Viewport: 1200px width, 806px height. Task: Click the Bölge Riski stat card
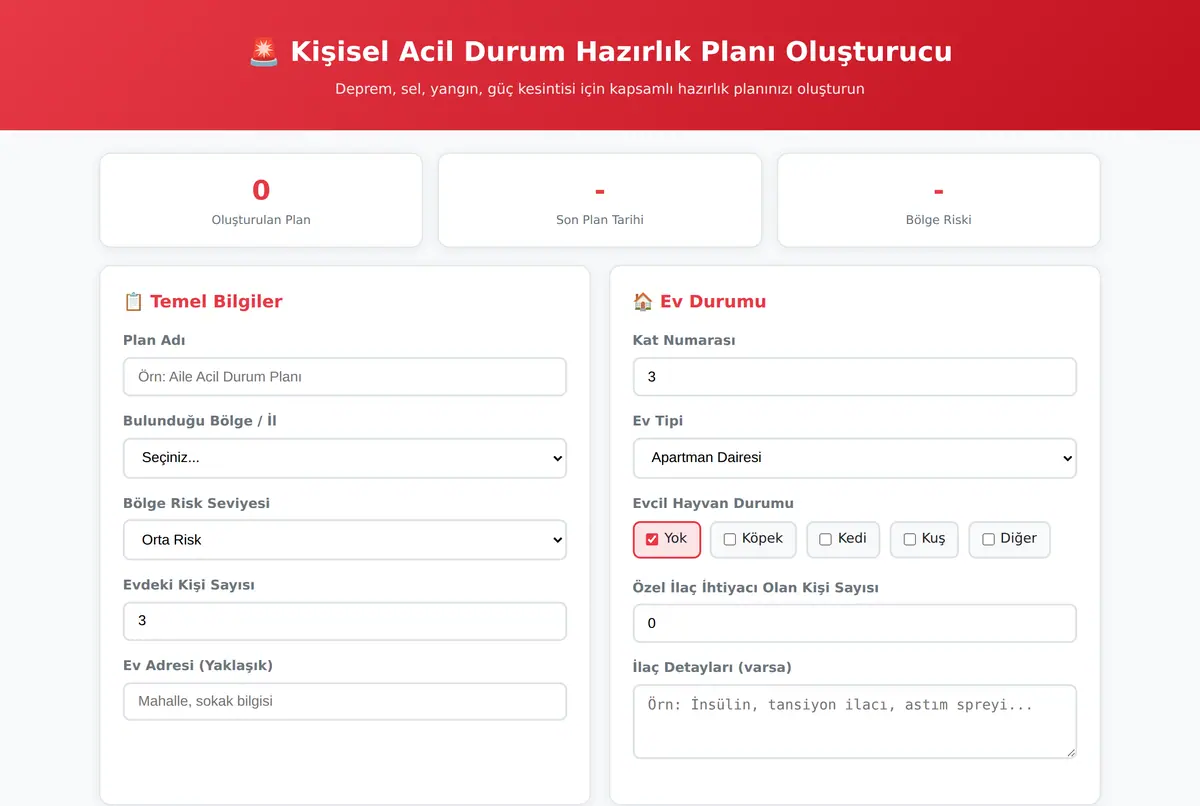[939, 200]
